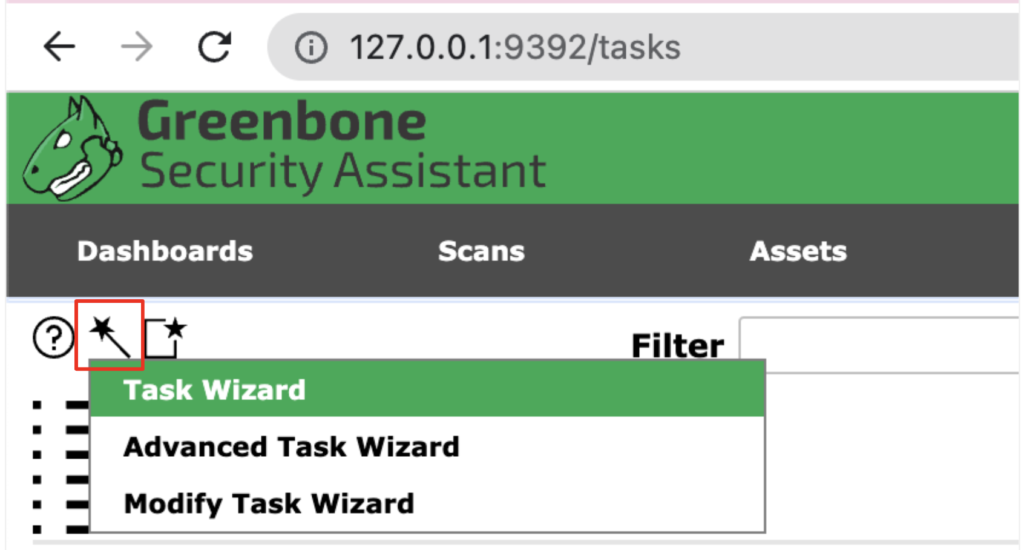Click the question mark help icon
Image resolution: width=1024 pixels, height=550 pixels.
tap(53, 338)
